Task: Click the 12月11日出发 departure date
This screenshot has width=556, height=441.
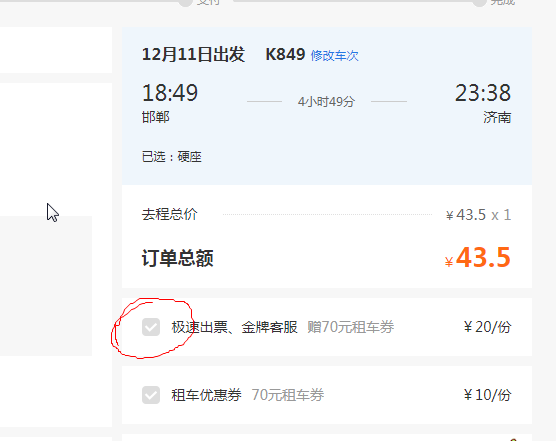Action: coord(193,55)
